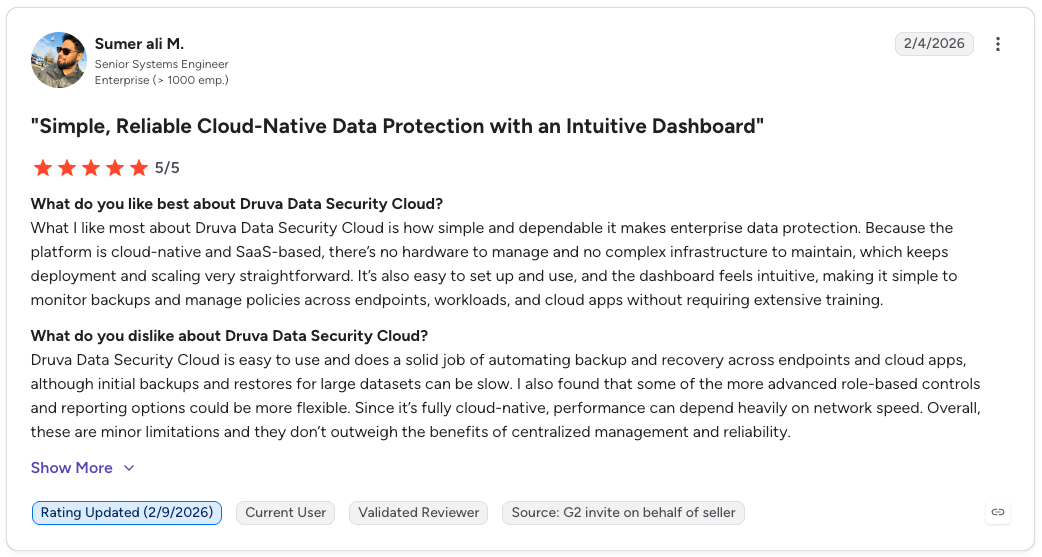Screen dimensions: 1042x557
Task: Copy the review link via the chain icon
Action: tap(997, 512)
